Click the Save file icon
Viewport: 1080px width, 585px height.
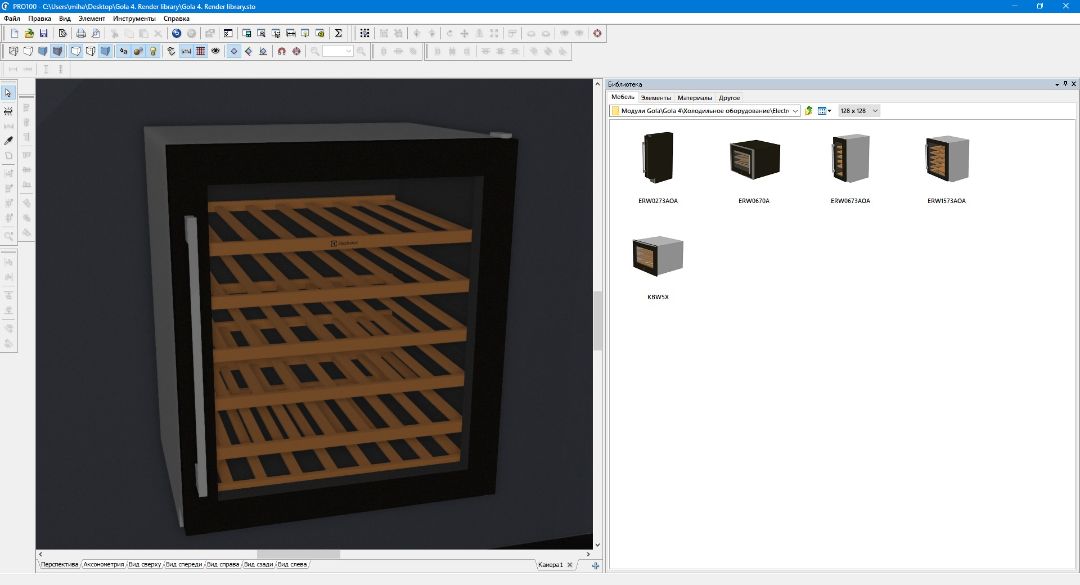[x=44, y=33]
